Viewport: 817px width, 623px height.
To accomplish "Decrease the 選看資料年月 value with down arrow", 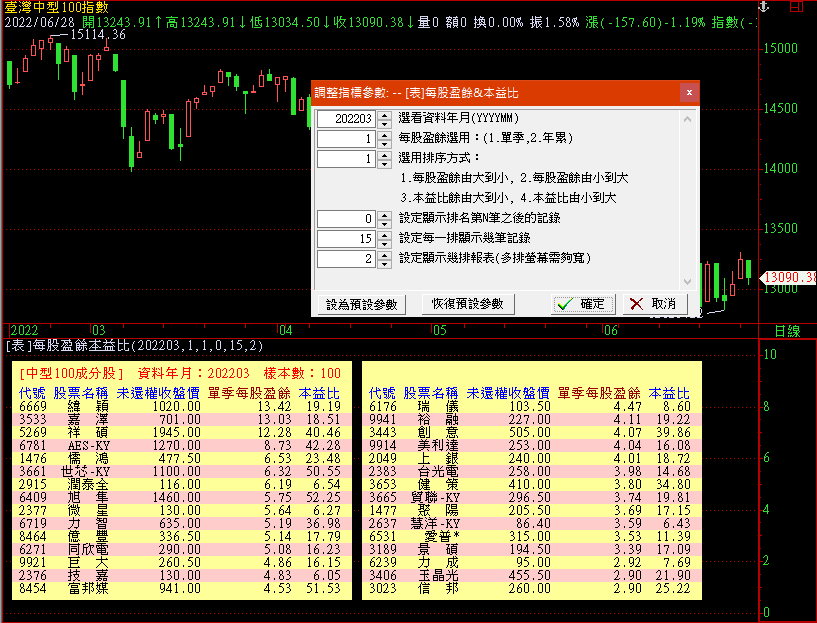I will pyautogui.click(x=385, y=123).
